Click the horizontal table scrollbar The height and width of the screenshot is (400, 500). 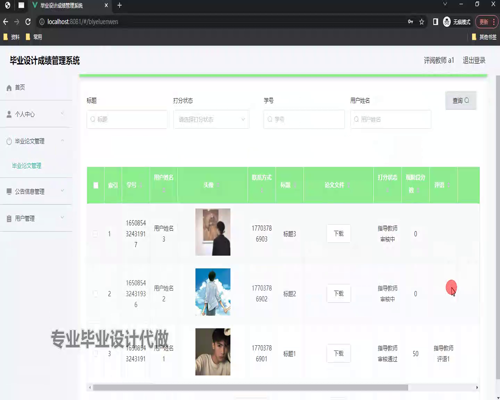coord(250,387)
